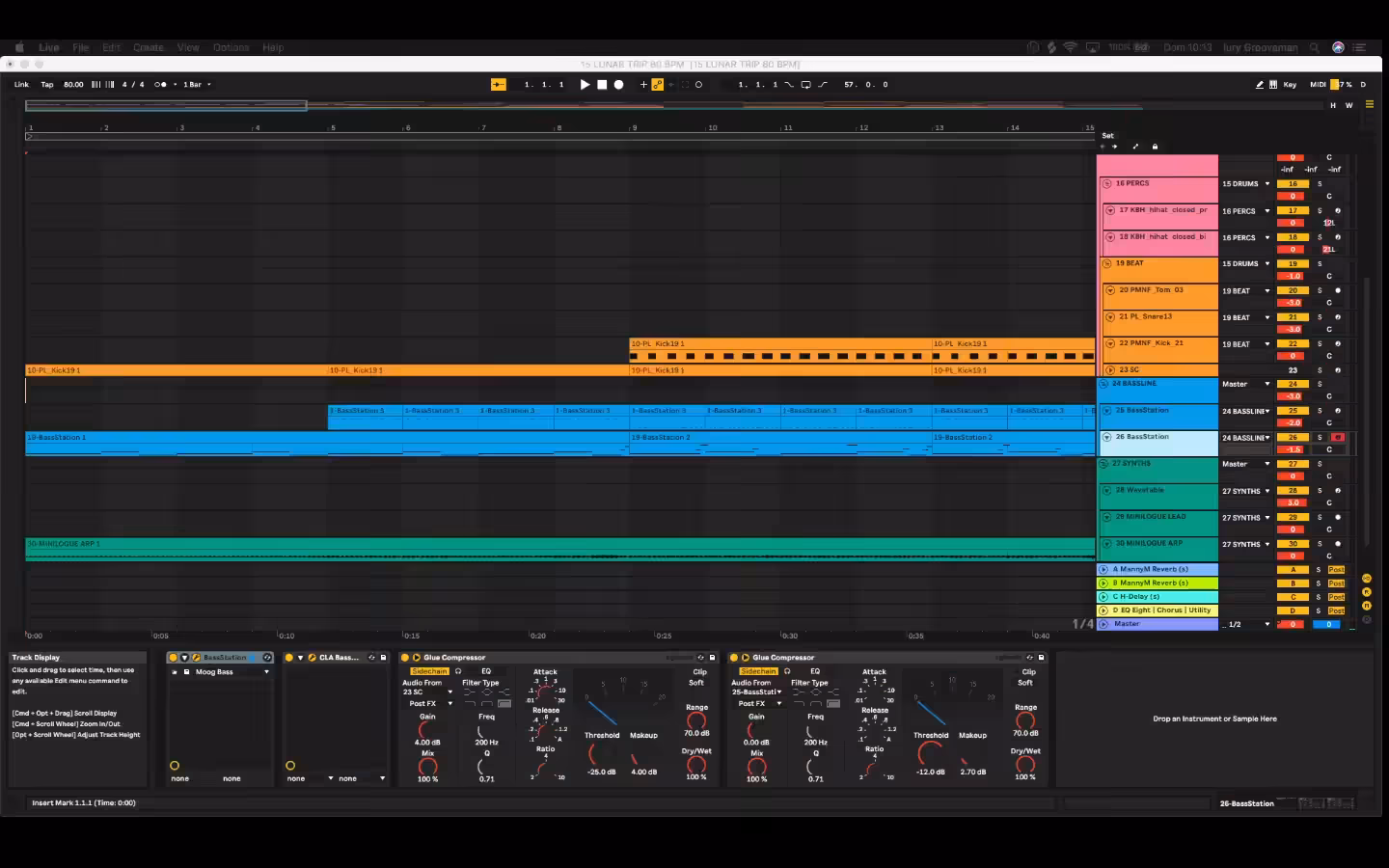Click the automation arm key icon
Screen dimensions: 1389x868
[x=658, y=85]
